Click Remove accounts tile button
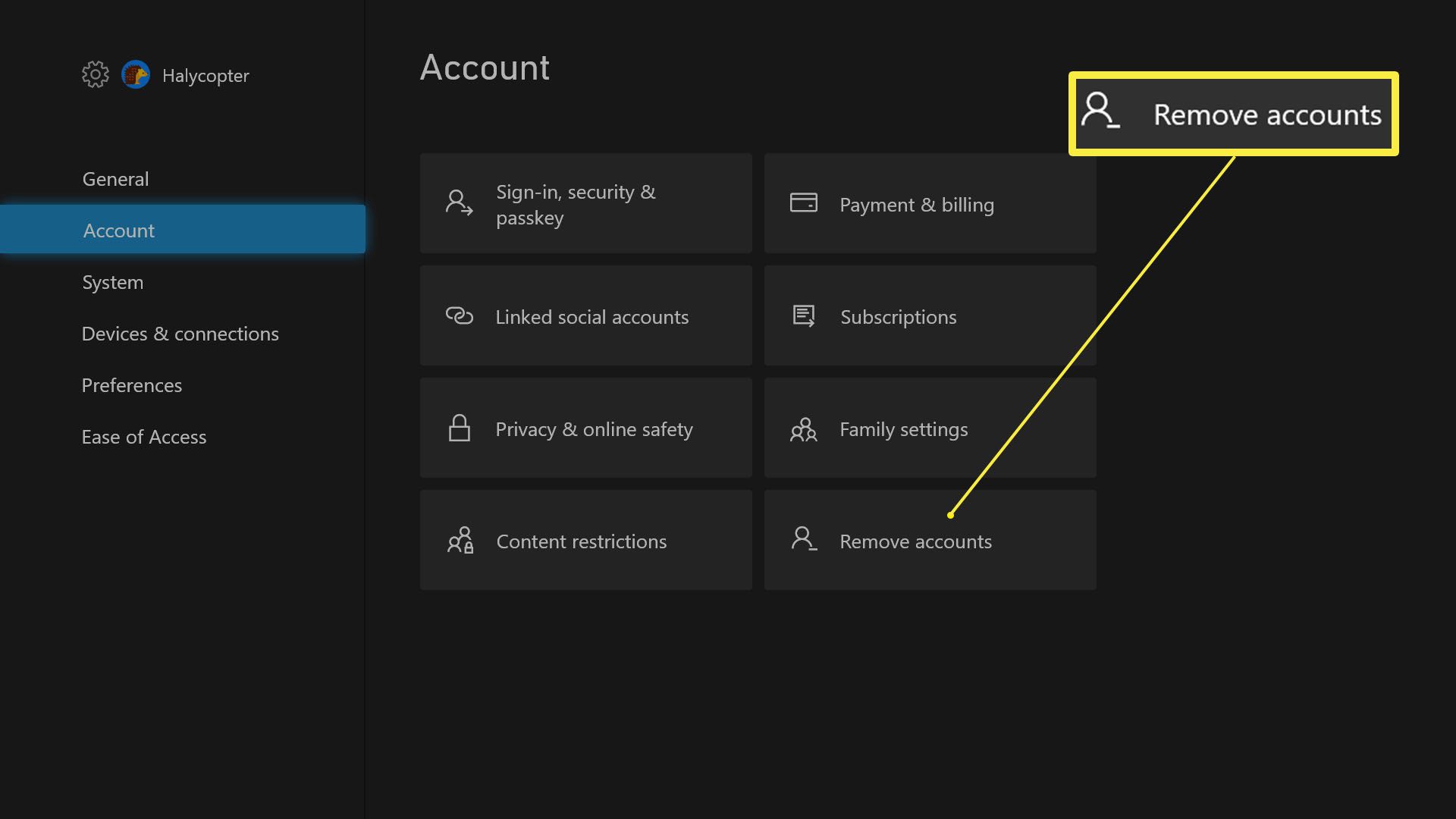The height and width of the screenshot is (819, 1456). [930, 540]
